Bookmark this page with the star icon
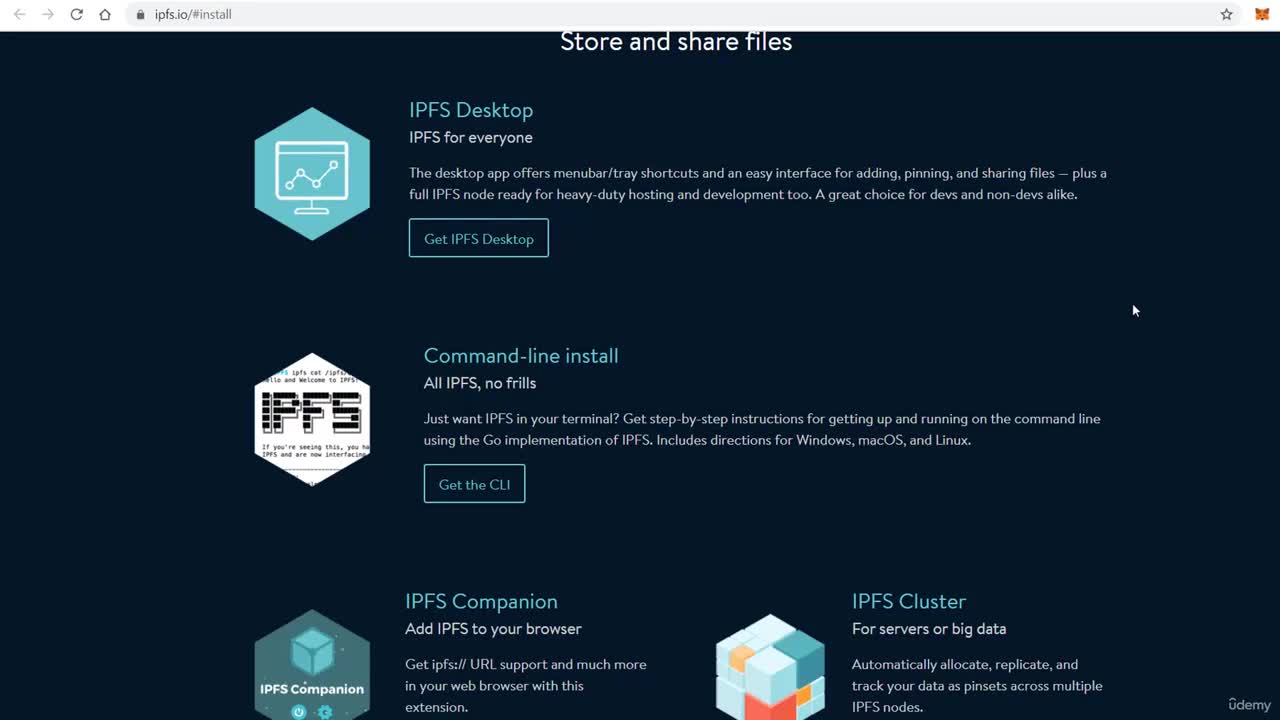 [1226, 15]
